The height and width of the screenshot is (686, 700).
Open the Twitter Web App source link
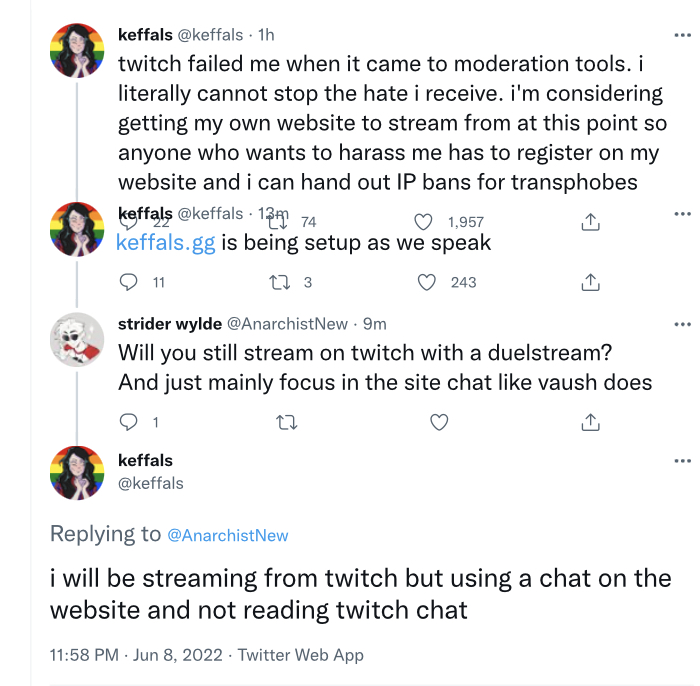pos(300,655)
